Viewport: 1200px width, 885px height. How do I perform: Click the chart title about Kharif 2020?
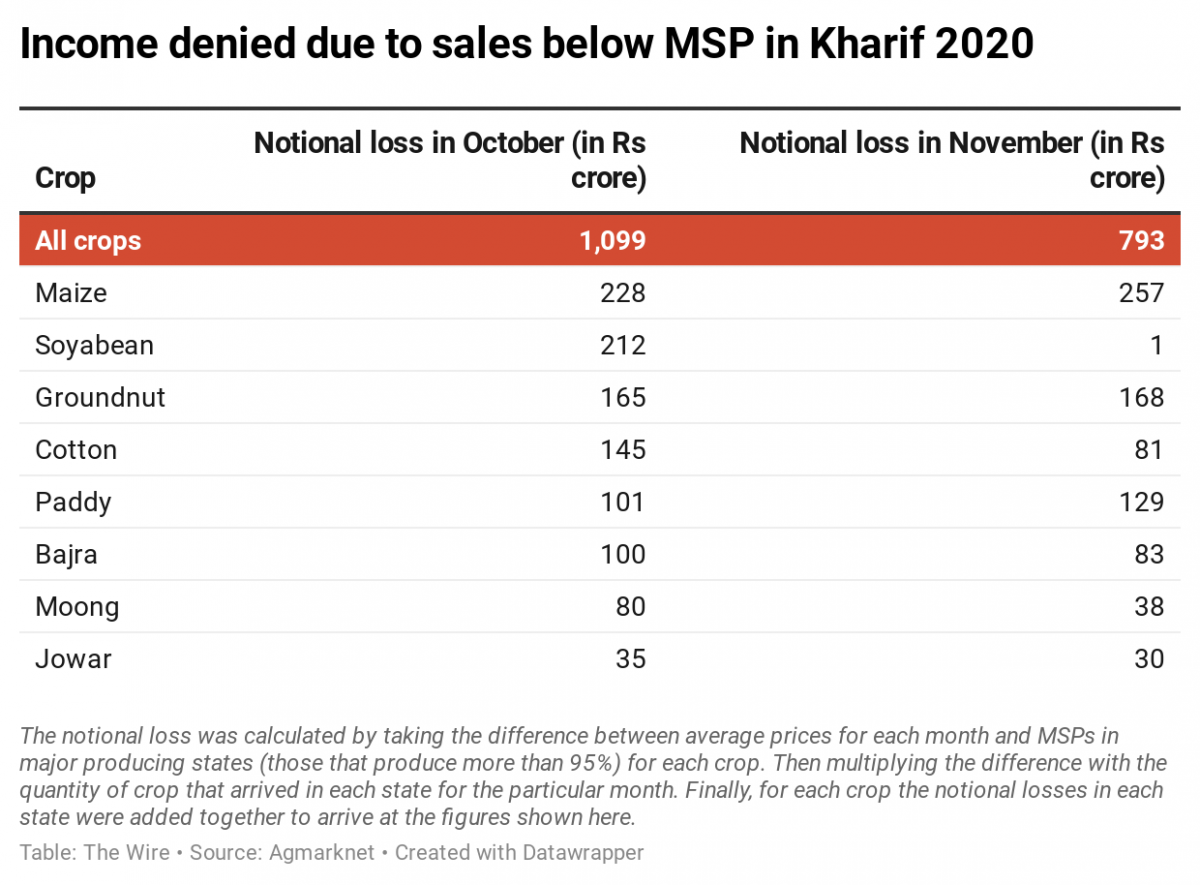pos(526,45)
